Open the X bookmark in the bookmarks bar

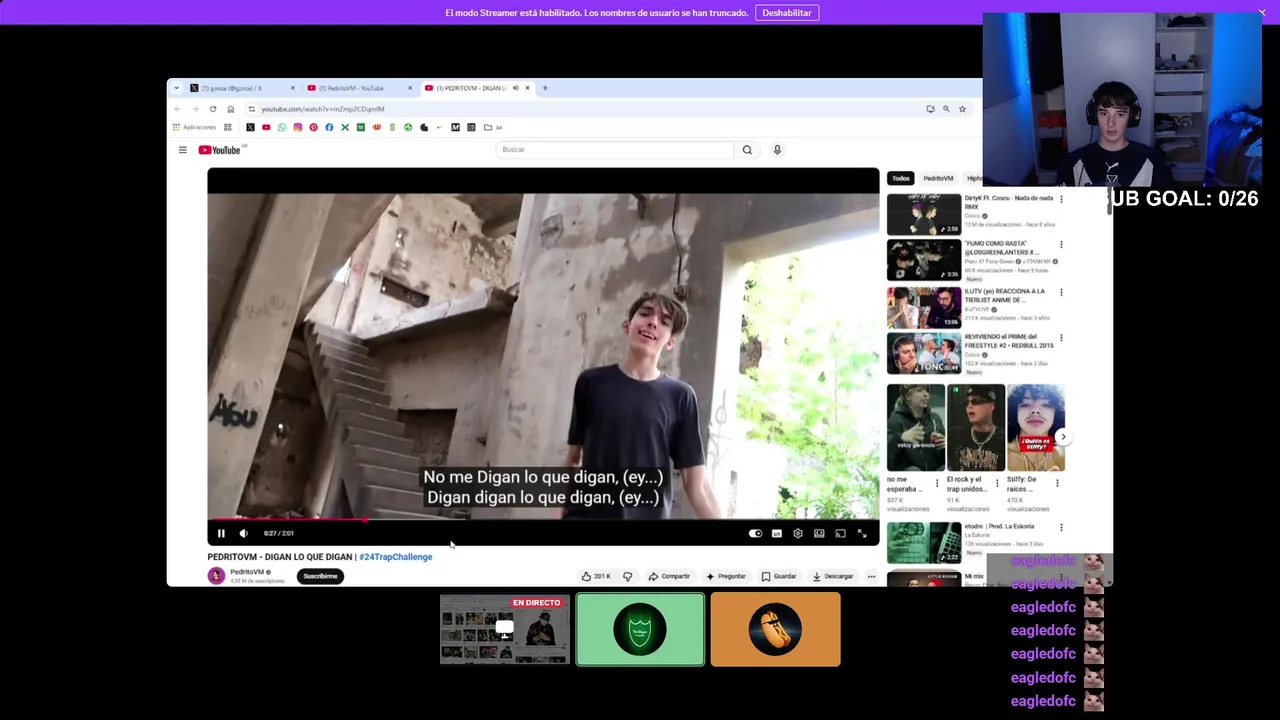click(250, 127)
